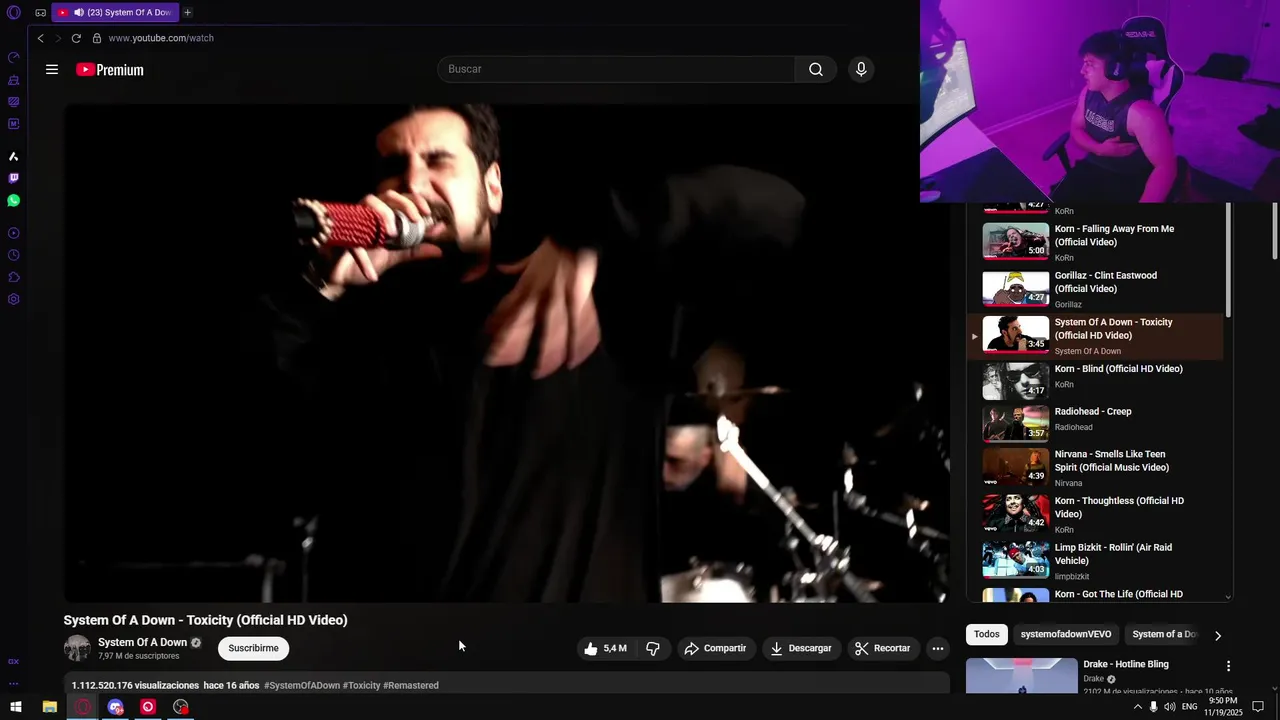Open more actions three-dot menu under video
Image resolution: width=1280 pixels, height=720 pixels.
tap(938, 648)
